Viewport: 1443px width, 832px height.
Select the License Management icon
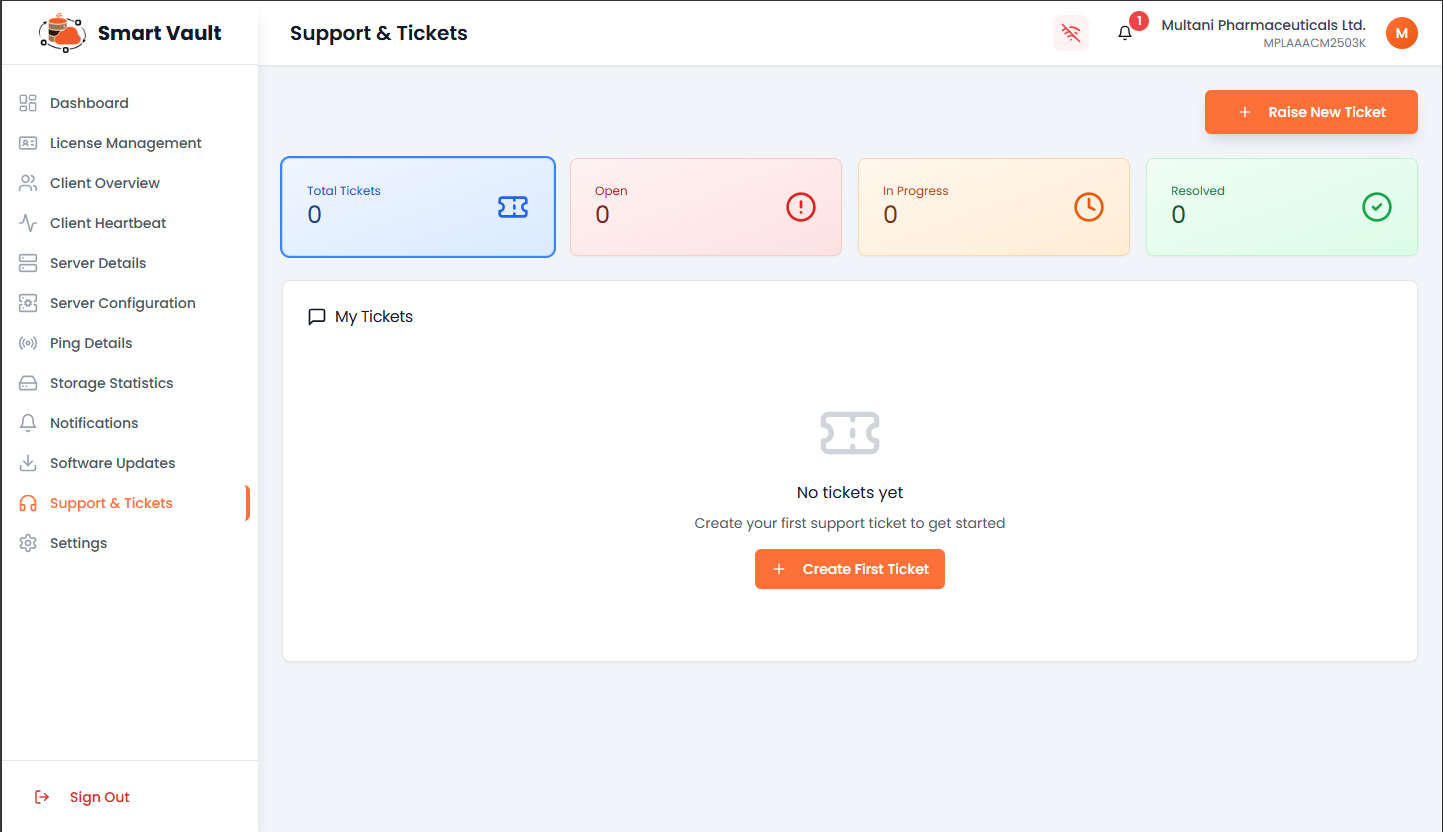coord(28,143)
